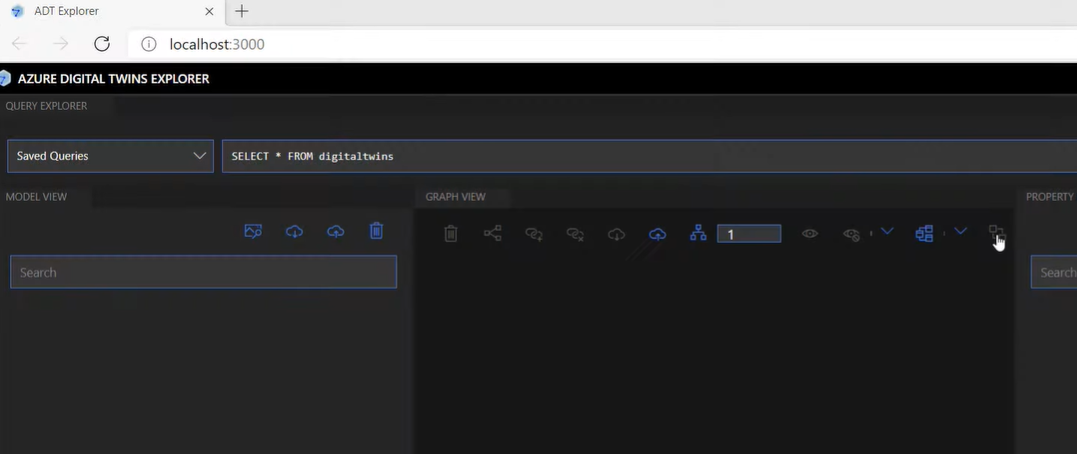The width and height of the screenshot is (1077, 454).
Task: Click the delete relationship link icon
Action: pos(575,234)
